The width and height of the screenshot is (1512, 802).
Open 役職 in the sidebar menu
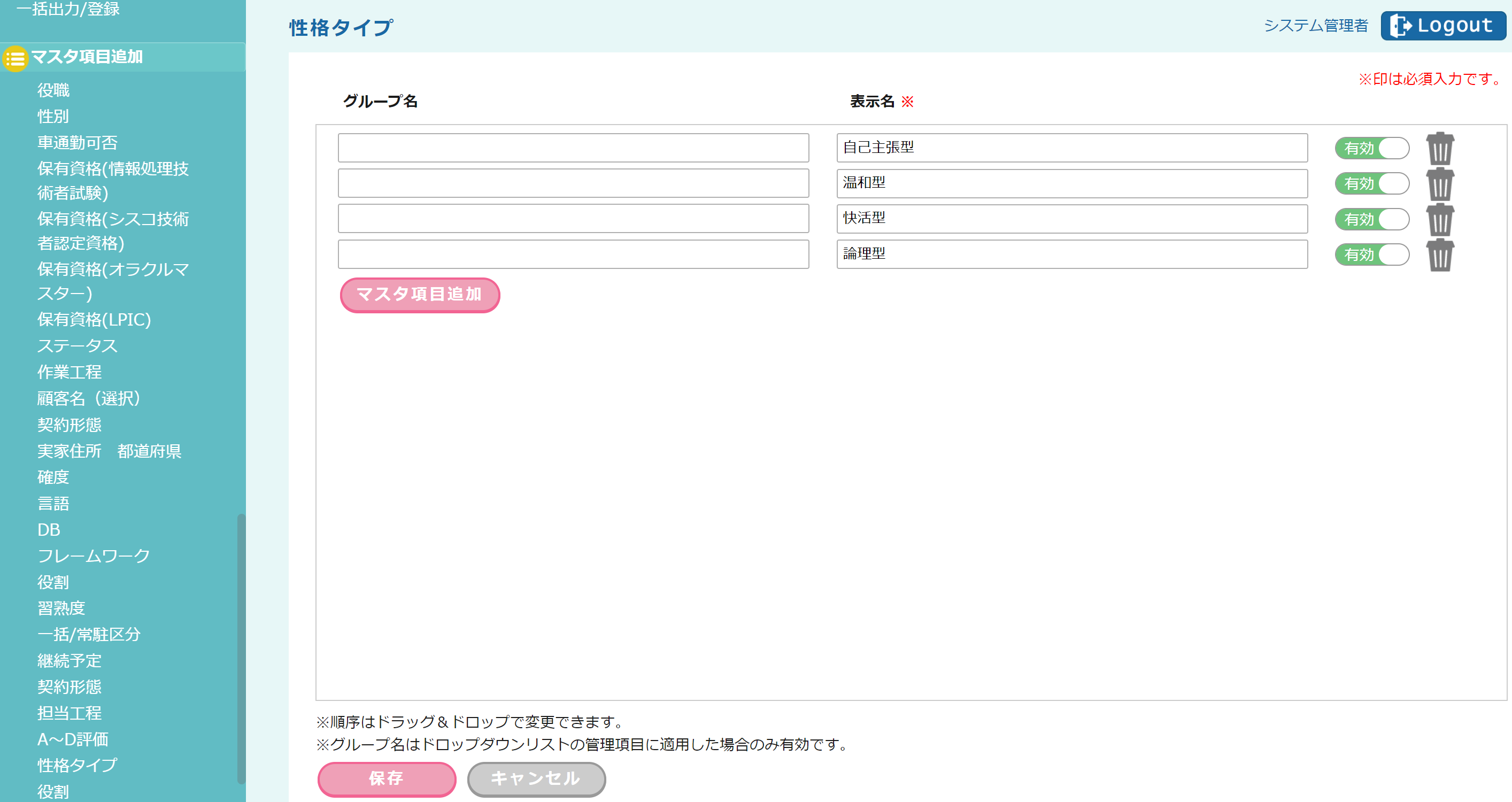click(x=53, y=90)
